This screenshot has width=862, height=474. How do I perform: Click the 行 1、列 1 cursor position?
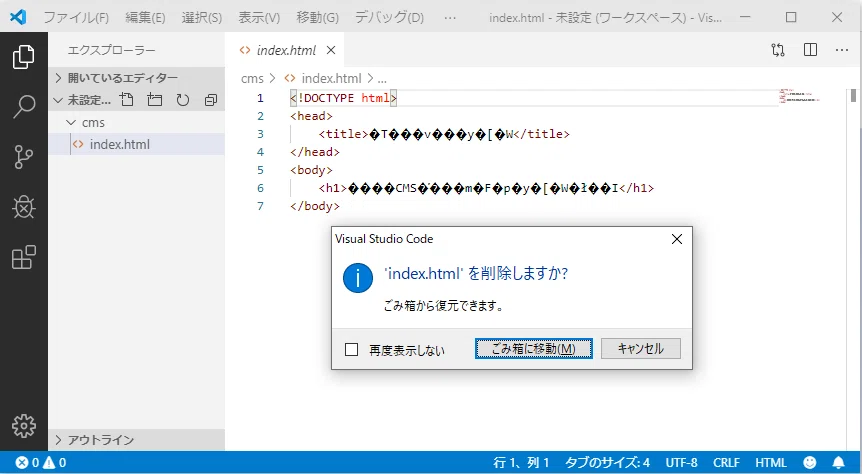click(x=521, y=462)
